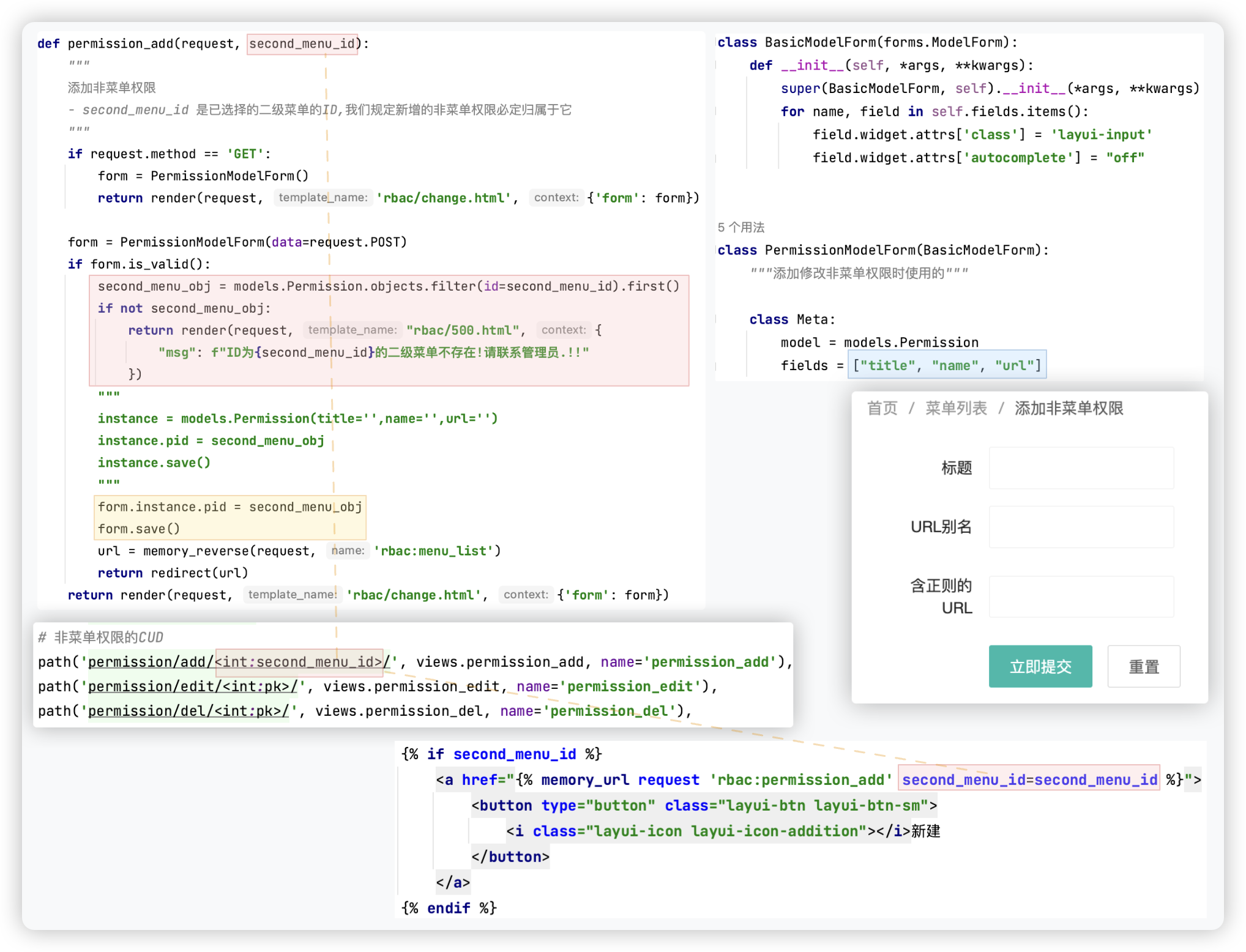The width and height of the screenshot is (1246, 952).
Task: Click the permission/edit/<int:pk>/ path string
Action: tap(192, 686)
